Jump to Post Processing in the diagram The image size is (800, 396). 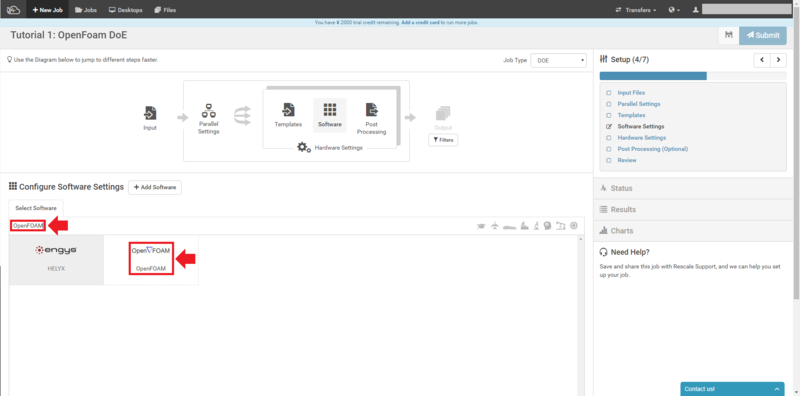point(371,118)
